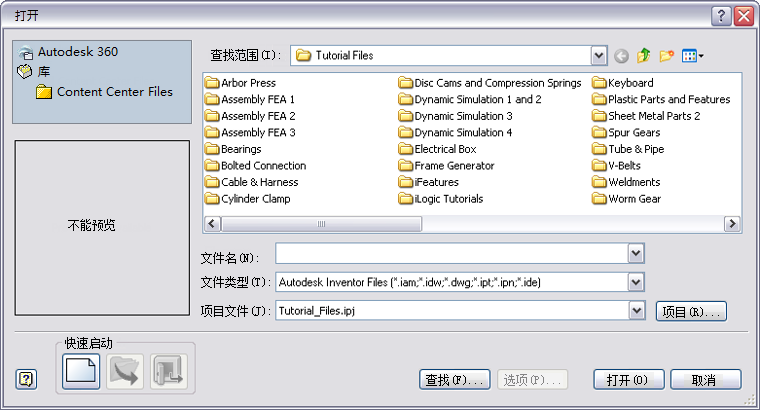Click the create new folder icon
Screen dimensions: 760x410
click(x=666, y=56)
